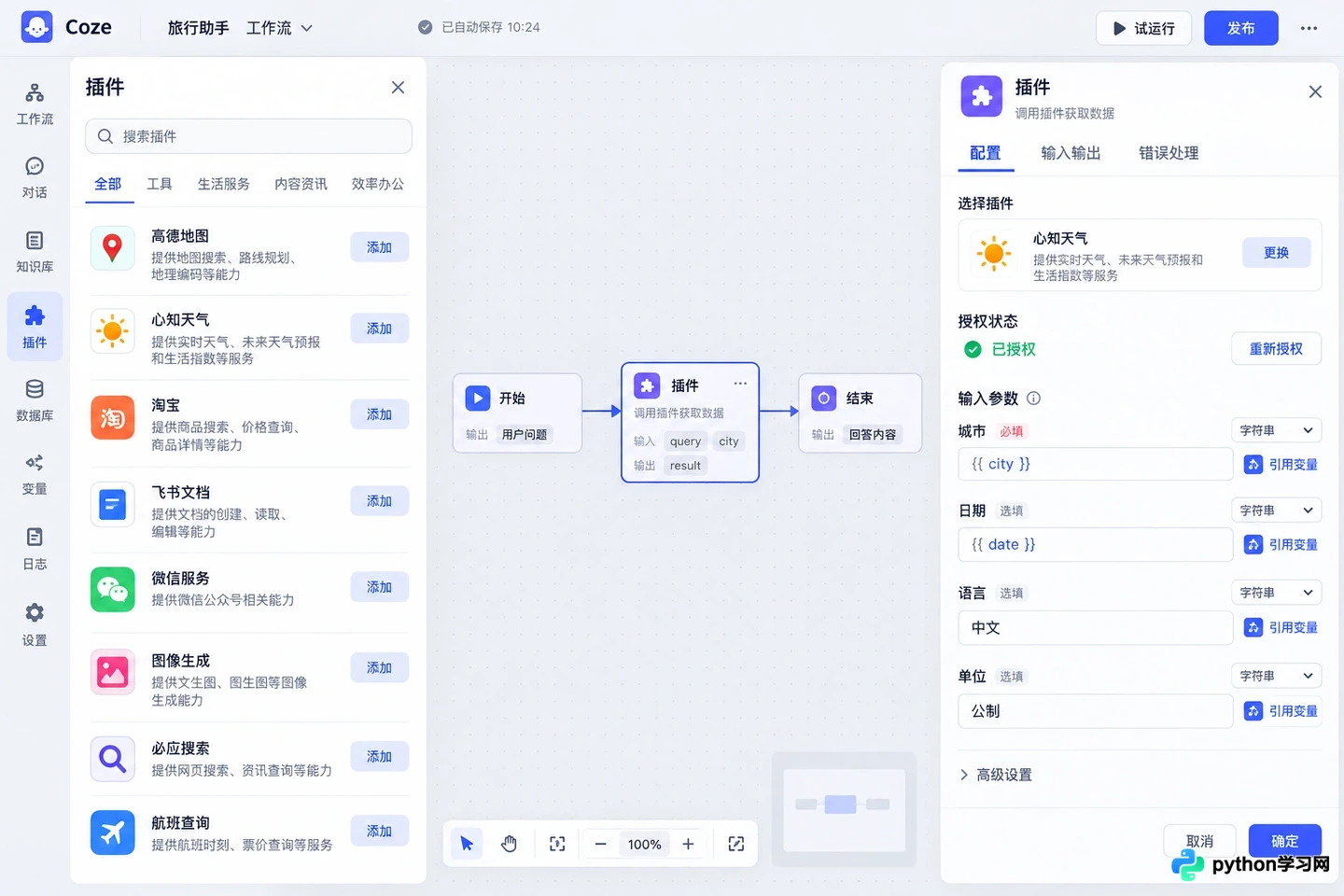Open the 单位 type dropdown
Screen dimensions: 1344x896
point(1276,676)
